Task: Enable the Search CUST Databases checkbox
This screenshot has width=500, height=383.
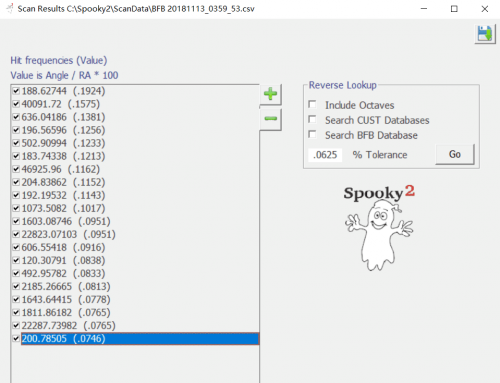Action: coord(312,119)
